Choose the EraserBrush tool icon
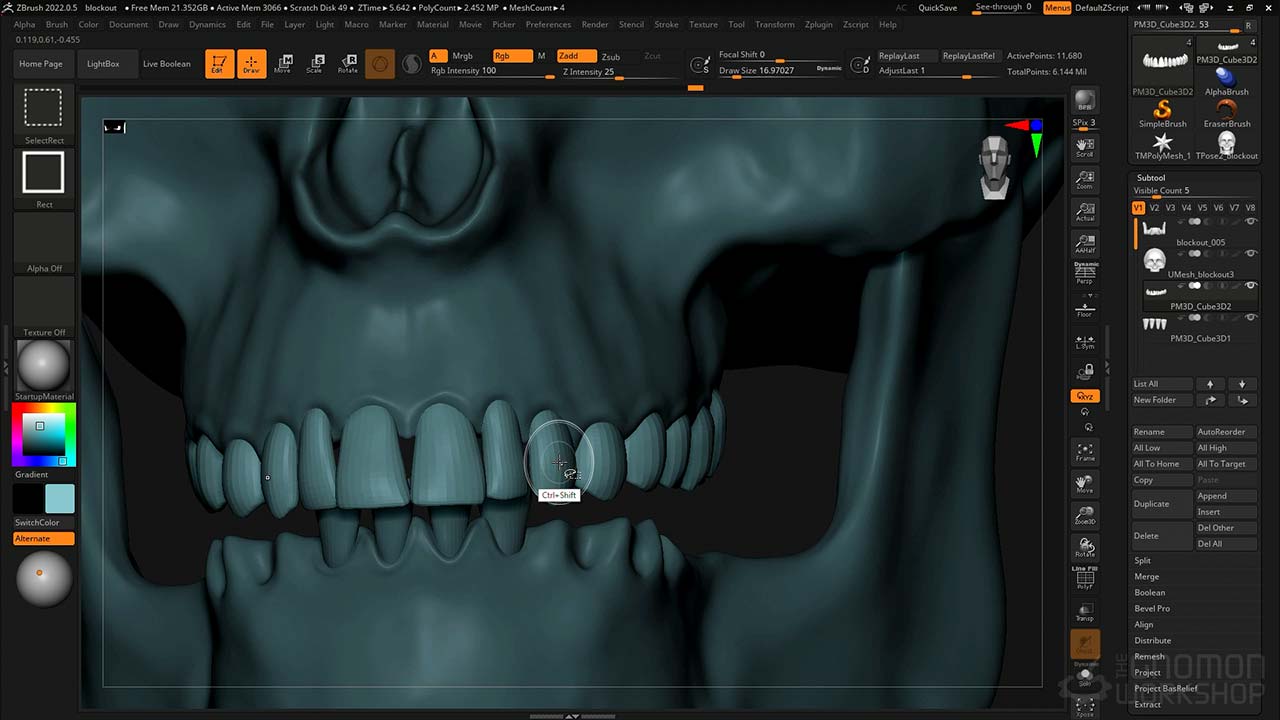Image resolution: width=1280 pixels, height=720 pixels. [x=1226, y=110]
